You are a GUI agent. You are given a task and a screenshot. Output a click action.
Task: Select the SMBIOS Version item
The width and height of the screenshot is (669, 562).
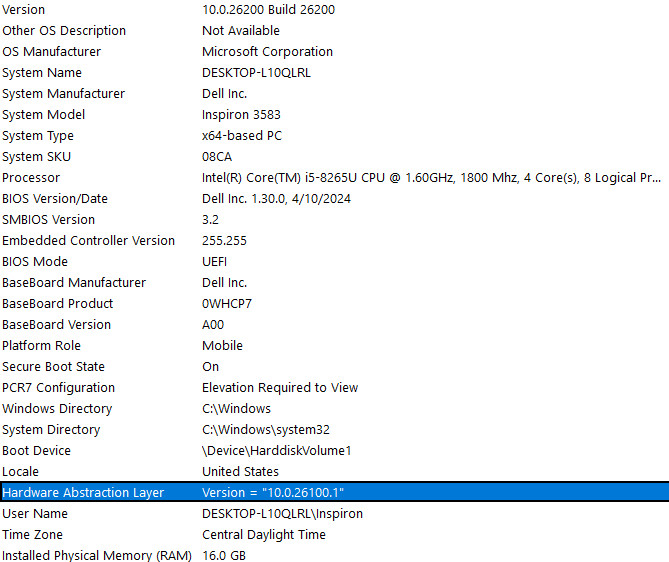coord(49,219)
